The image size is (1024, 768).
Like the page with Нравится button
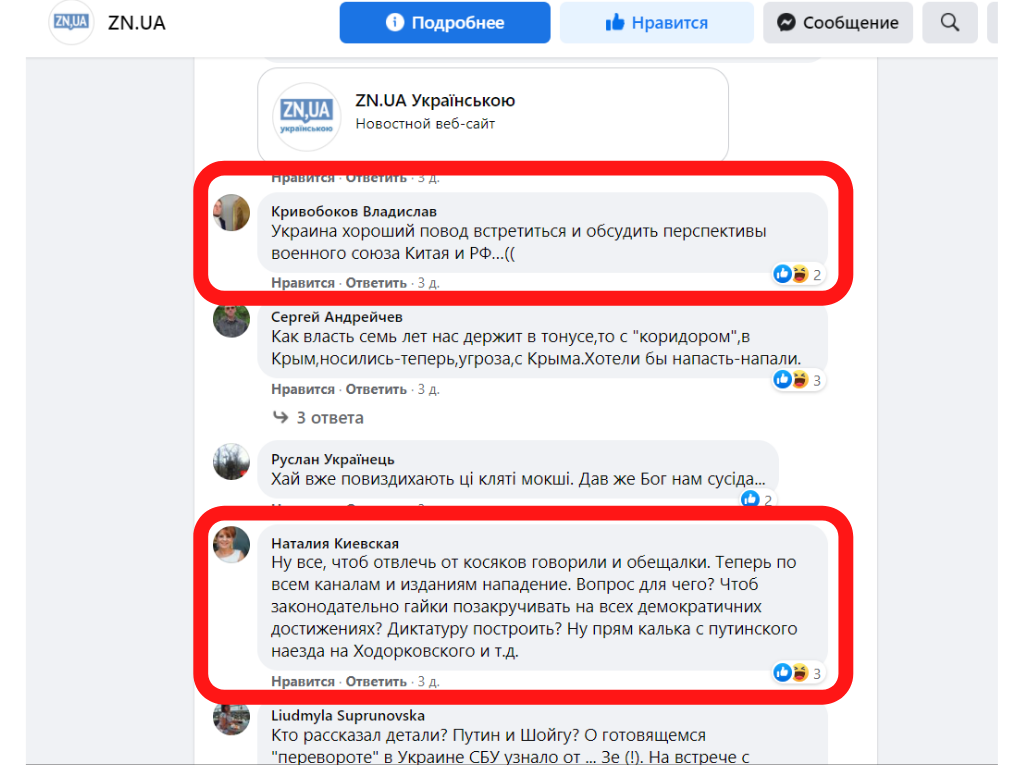point(656,23)
